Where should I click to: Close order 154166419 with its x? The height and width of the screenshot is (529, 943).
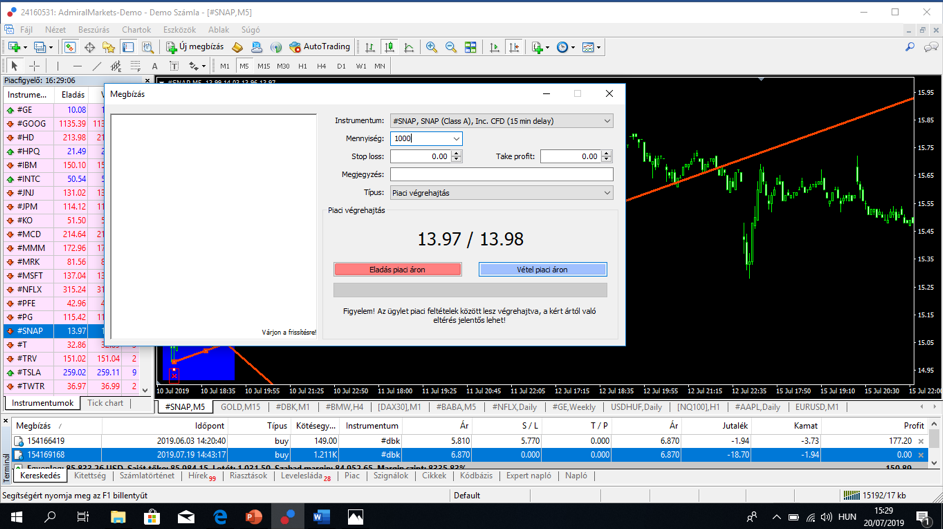[x=921, y=441]
